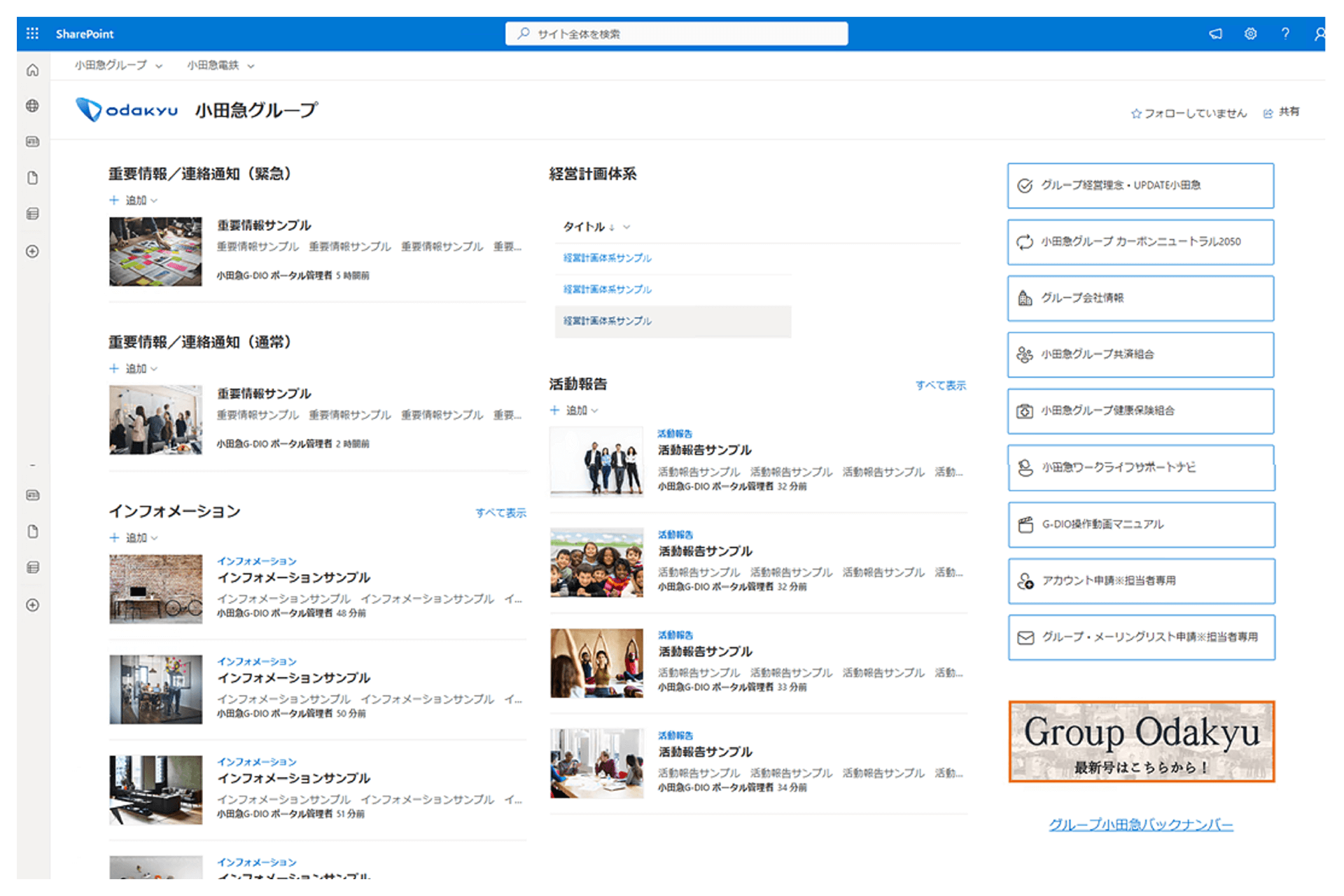1344x896 pixels.
Task: Open グループ小田急バックナンバー link
Action: [1141, 825]
